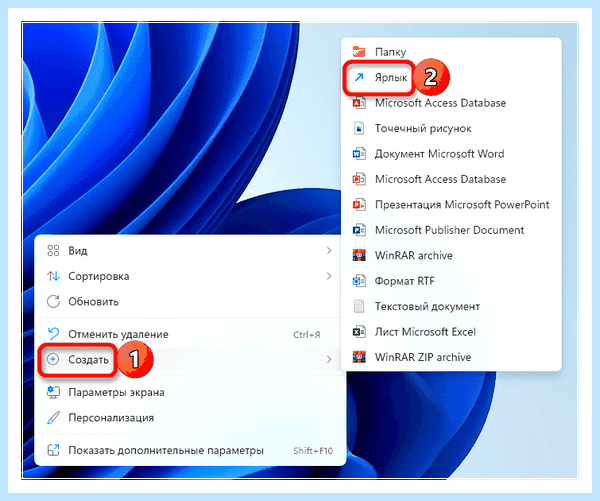Click the bitmap icon beside Точечный рисунок
Screen dimensions: 600x501
[359, 129]
